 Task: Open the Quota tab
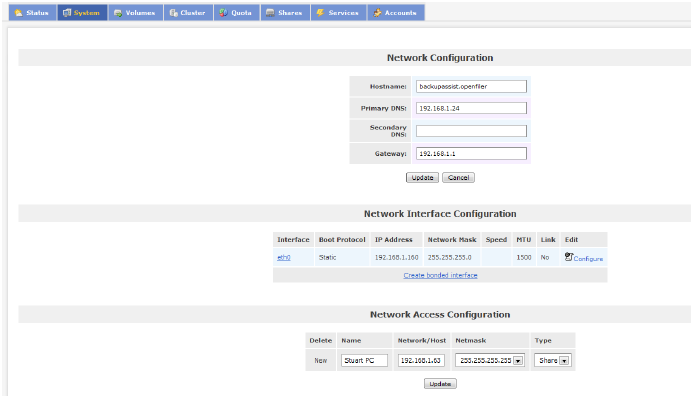coord(236,12)
